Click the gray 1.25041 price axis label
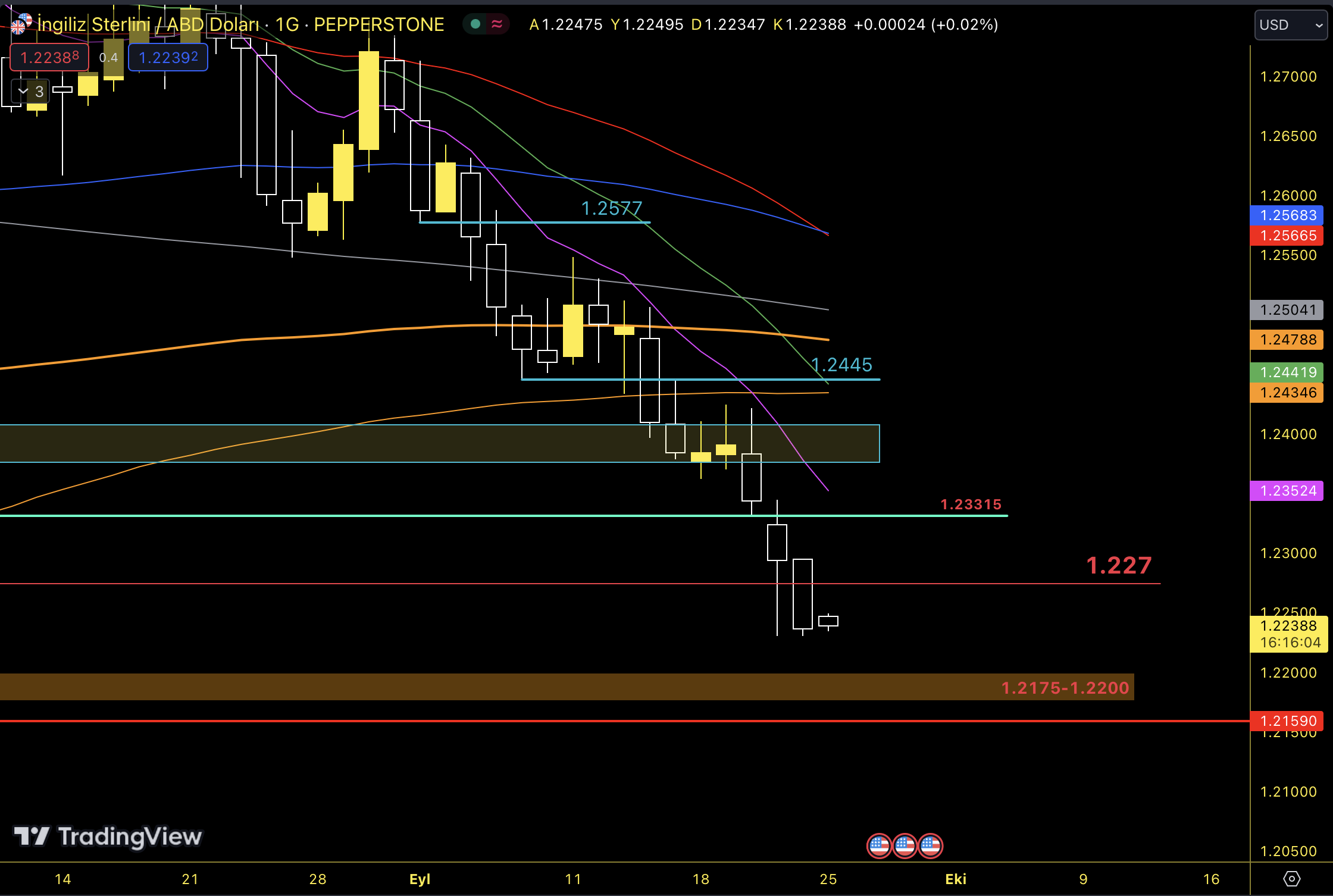1333x896 pixels. pos(1288,310)
